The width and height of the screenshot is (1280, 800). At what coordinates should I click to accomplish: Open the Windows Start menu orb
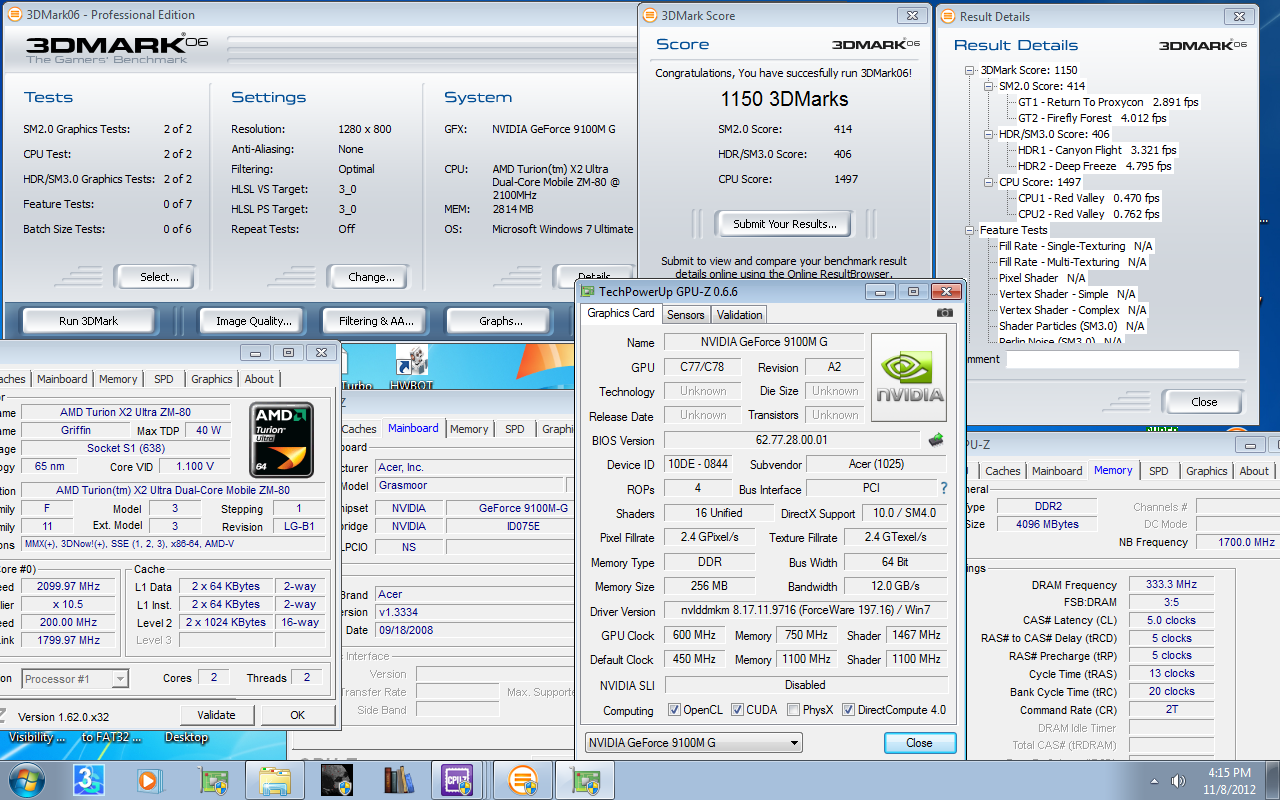[27, 780]
